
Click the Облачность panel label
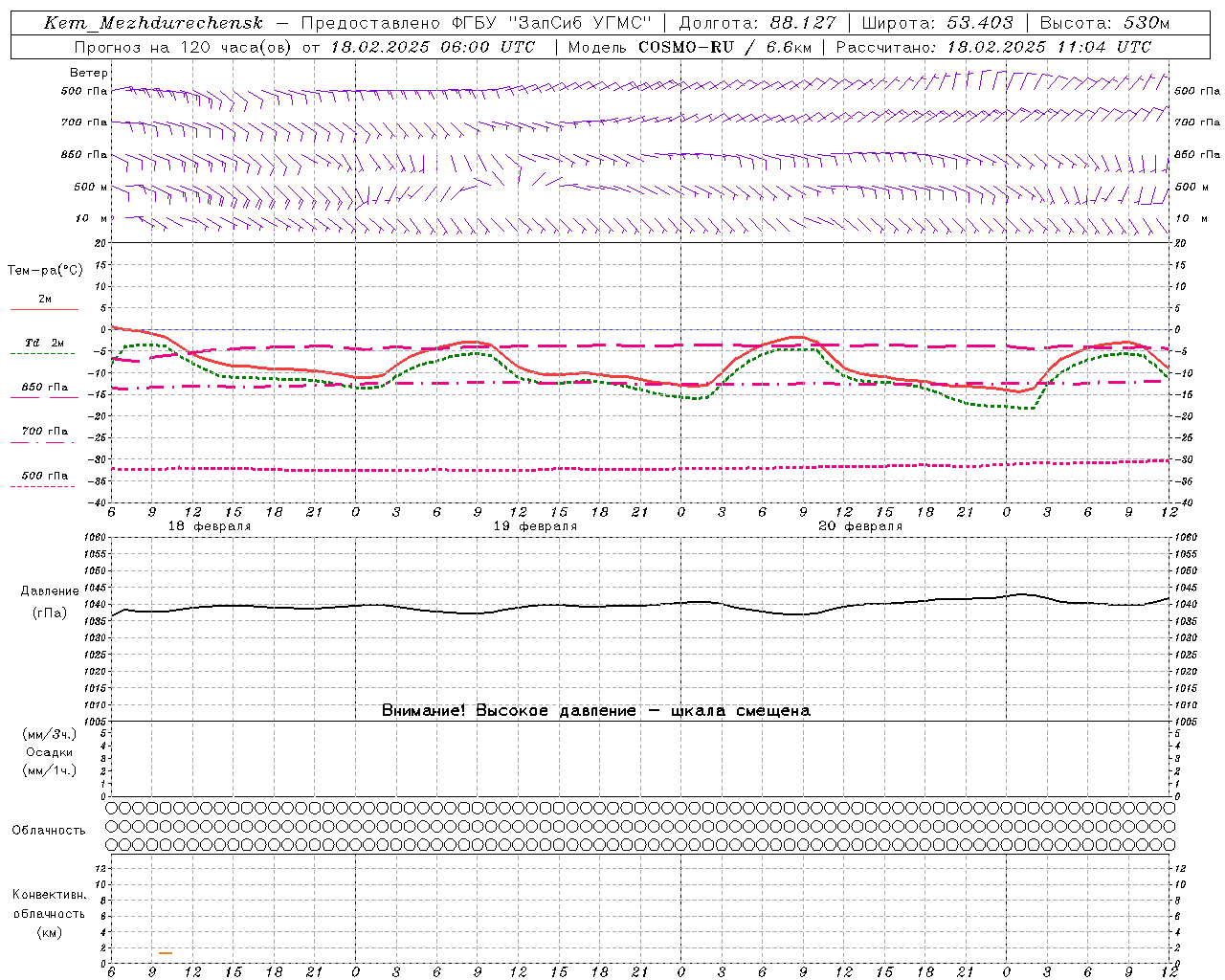[x=49, y=830]
